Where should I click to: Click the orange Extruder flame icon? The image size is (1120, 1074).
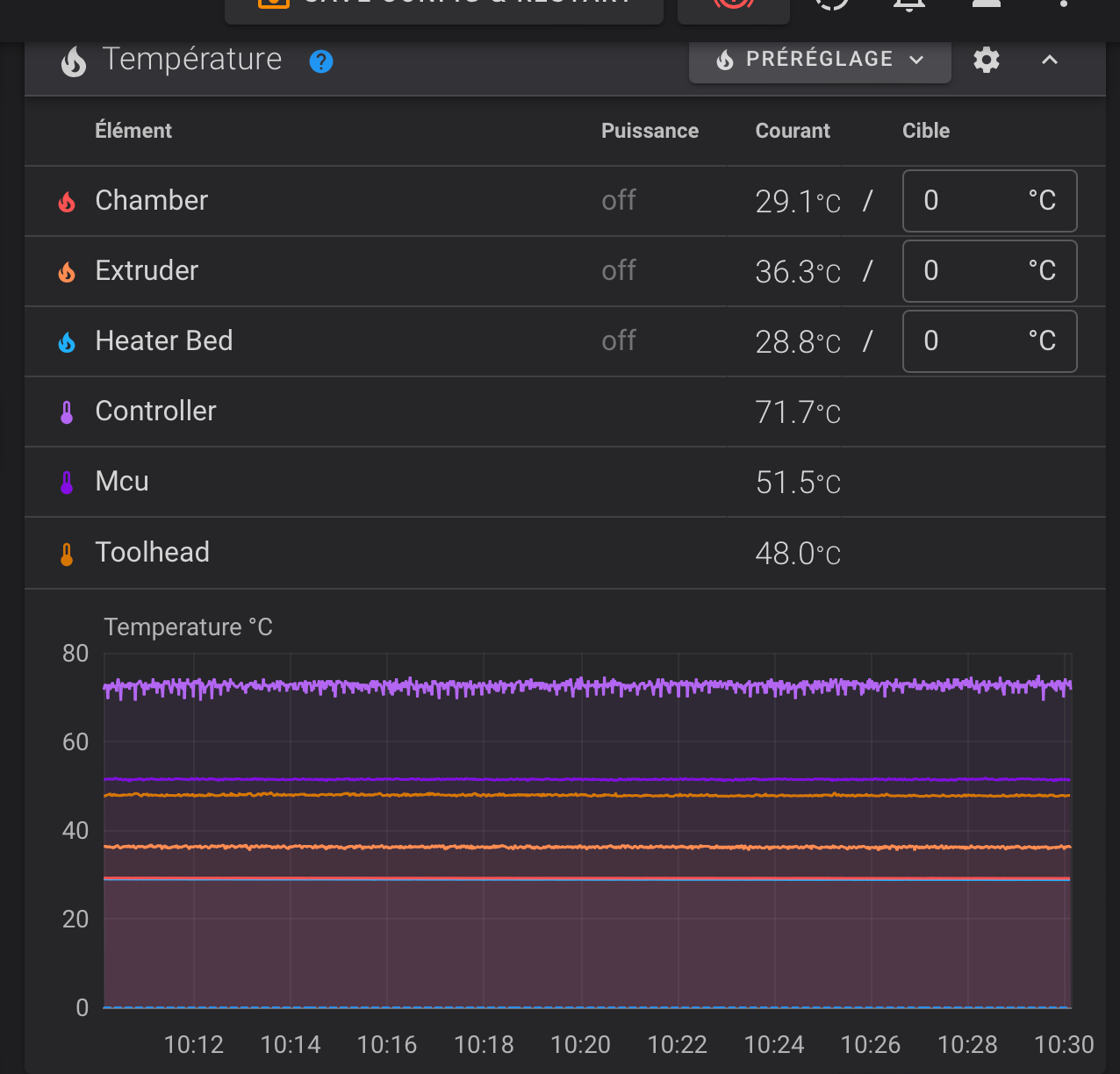coord(67,272)
